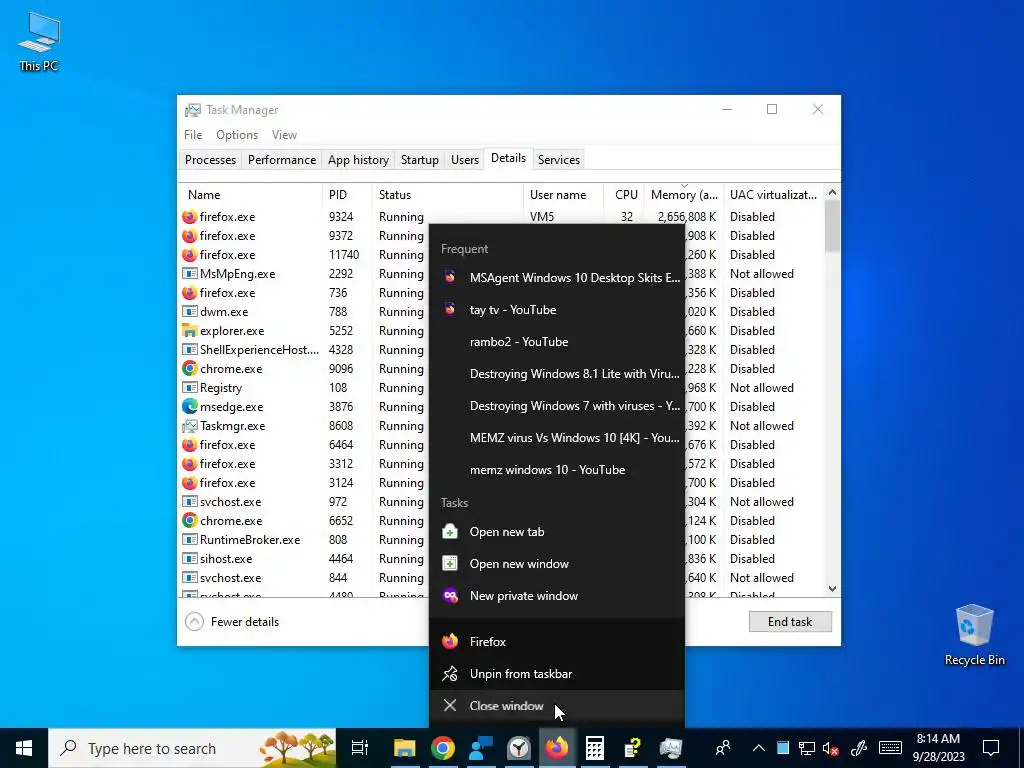Open the File menu in Task Manager

[x=193, y=135]
